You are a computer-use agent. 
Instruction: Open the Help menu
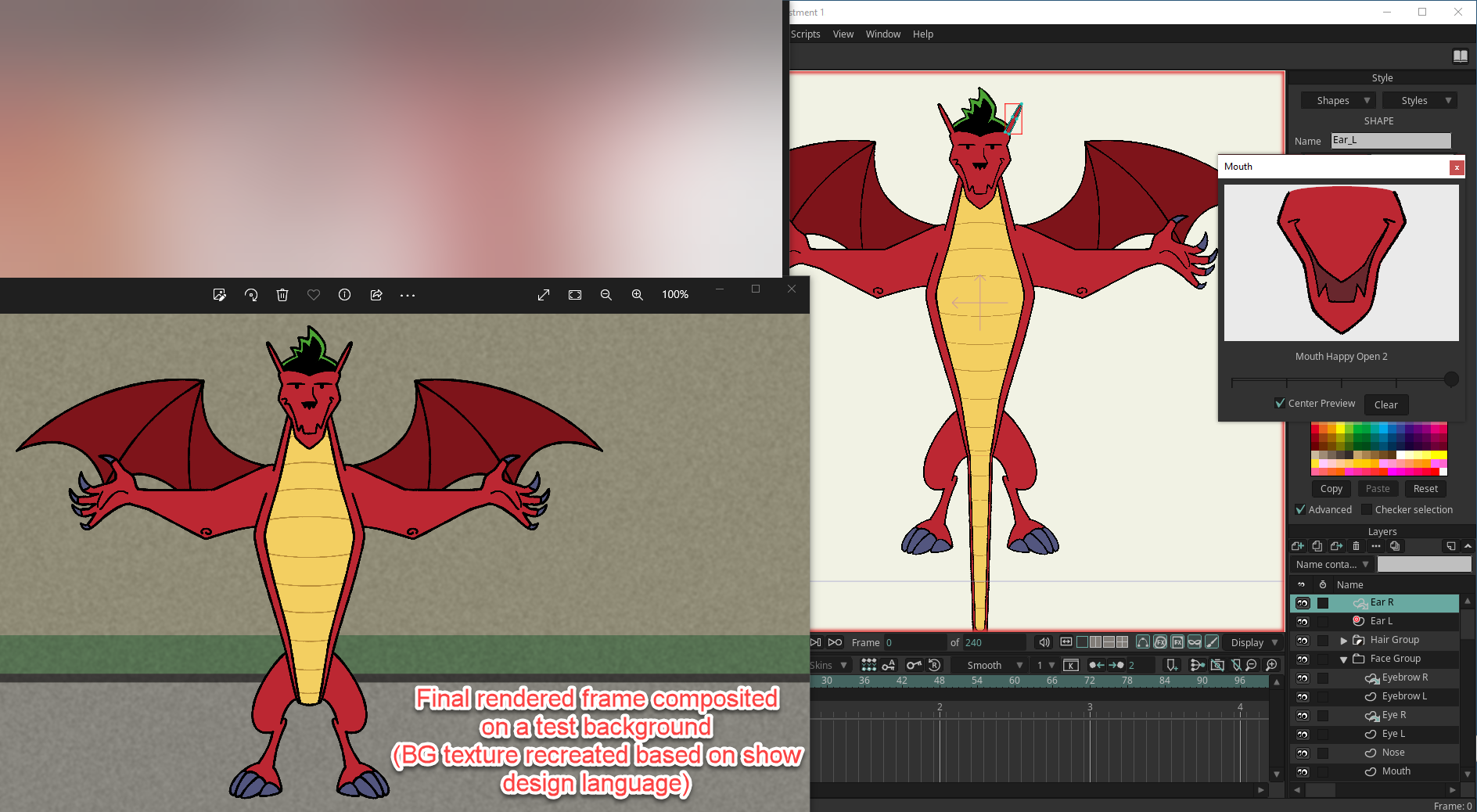pyautogui.click(x=923, y=34)
